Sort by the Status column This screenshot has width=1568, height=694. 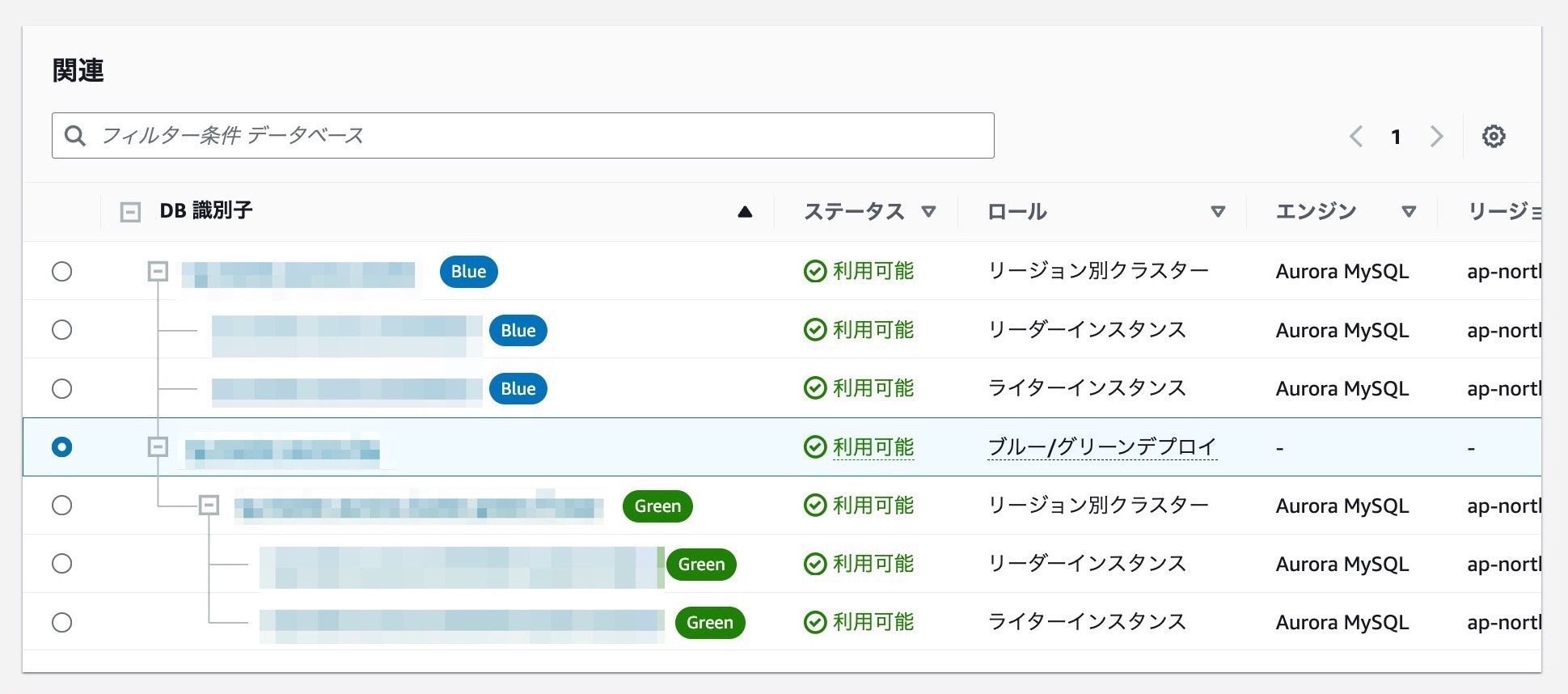click(928, 212)
